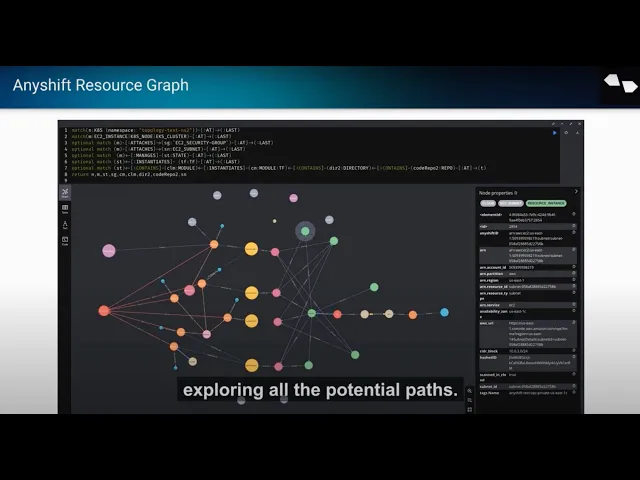
Task: Place cursor on query line 1 'match(n:K8S'
Action: point(156,130)
